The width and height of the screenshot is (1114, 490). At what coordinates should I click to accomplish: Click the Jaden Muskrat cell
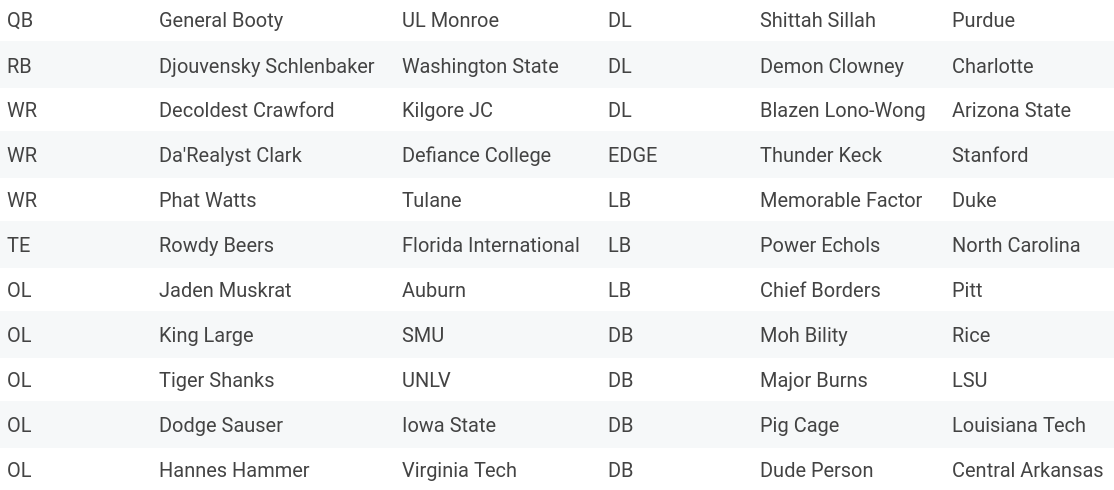click(x=225, y=290)
